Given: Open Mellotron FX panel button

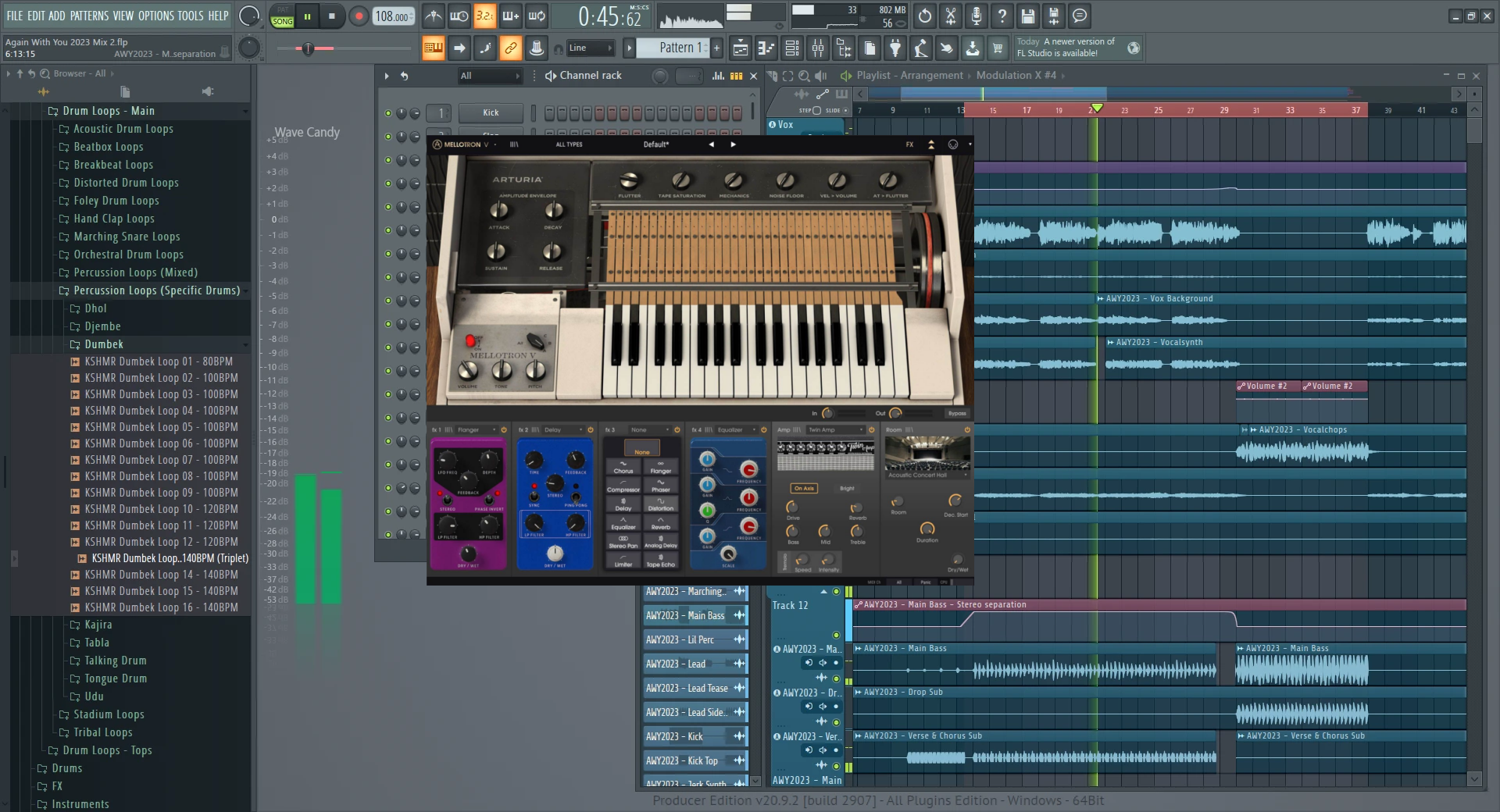Looking at the screenshot, I should 909,144.
